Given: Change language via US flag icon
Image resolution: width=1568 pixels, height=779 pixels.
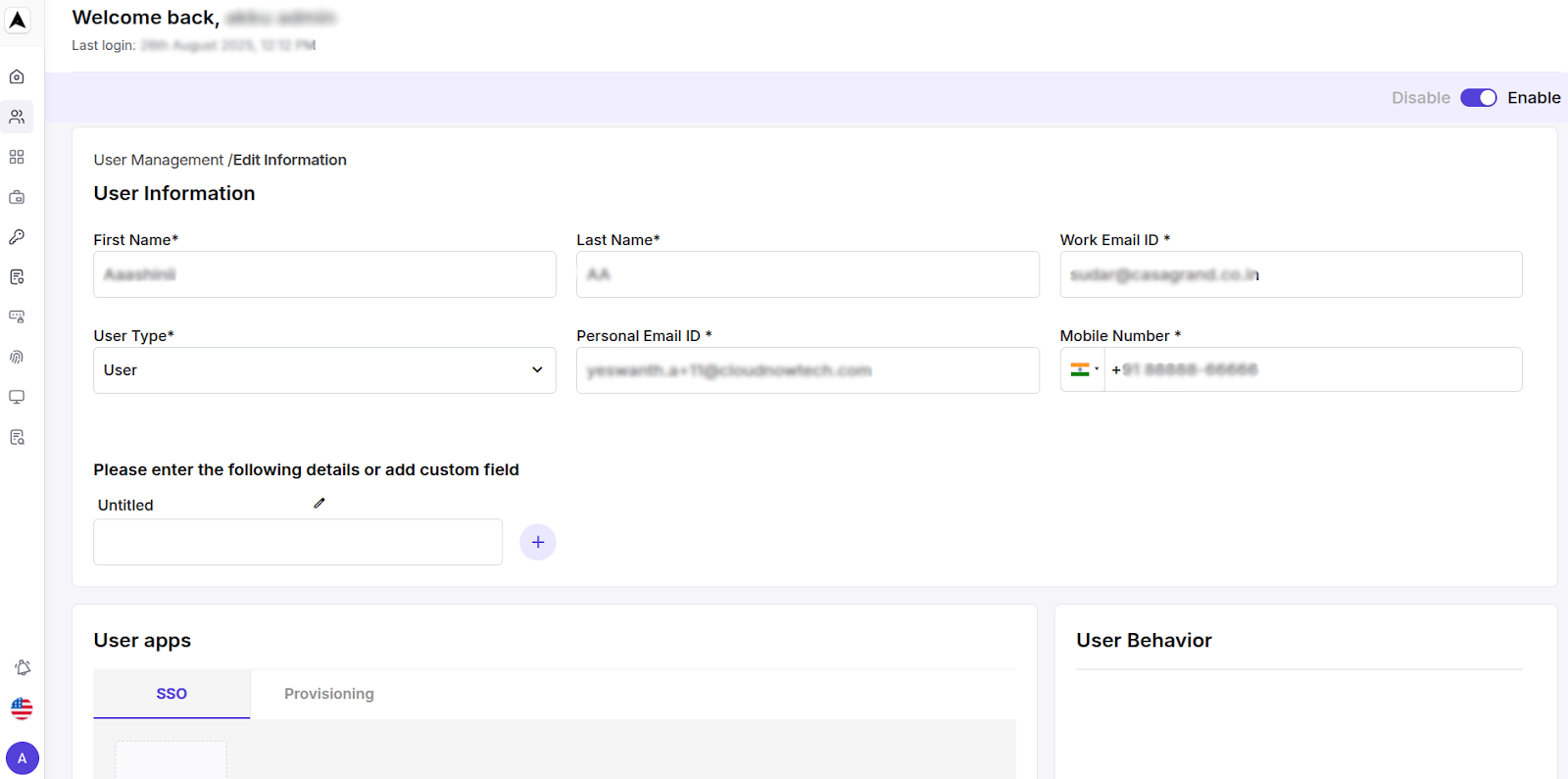Looking at the screenshot, I should coord(22,707).
